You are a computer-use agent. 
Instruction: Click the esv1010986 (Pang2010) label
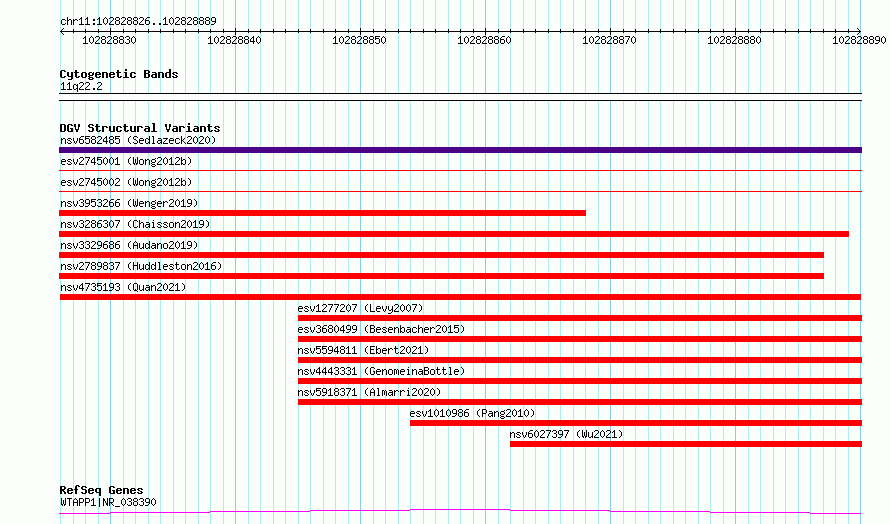coord(472,413)
